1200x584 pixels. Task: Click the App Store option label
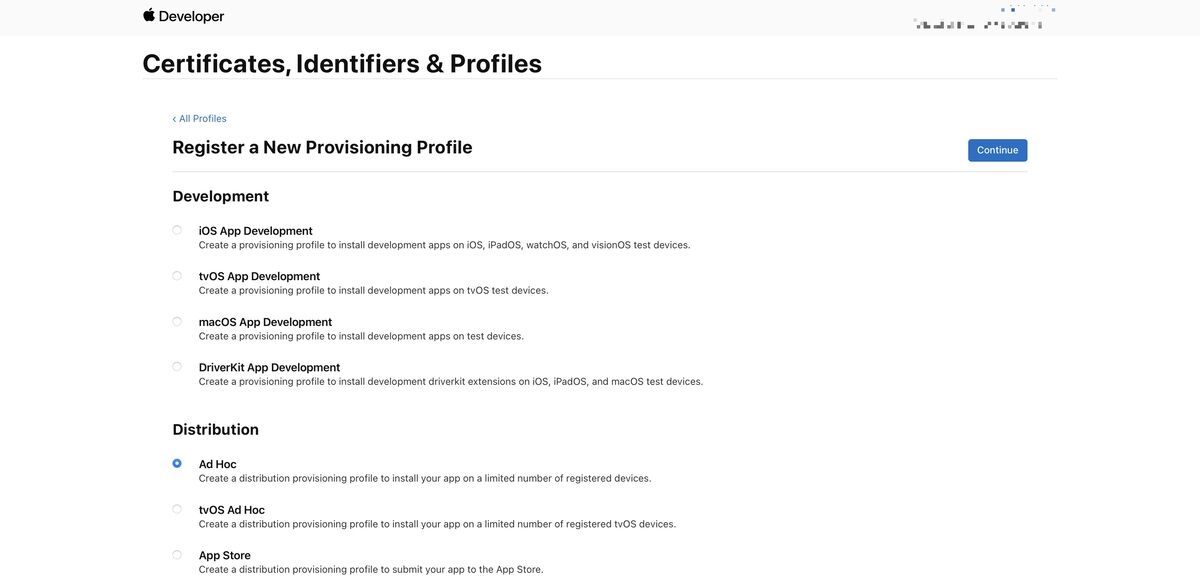(224, 556)
